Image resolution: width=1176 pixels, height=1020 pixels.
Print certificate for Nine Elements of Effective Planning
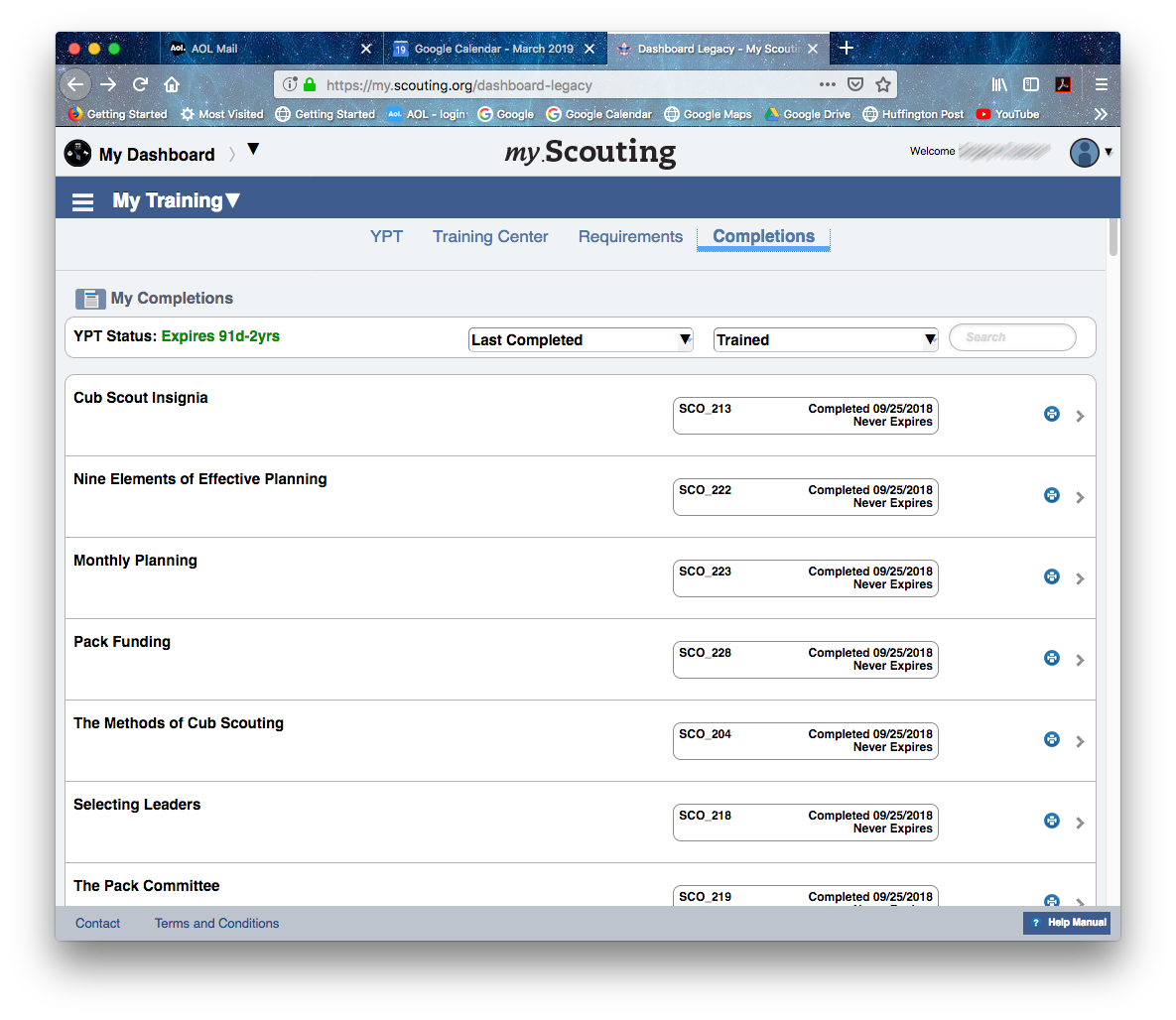click(1052, 495)
